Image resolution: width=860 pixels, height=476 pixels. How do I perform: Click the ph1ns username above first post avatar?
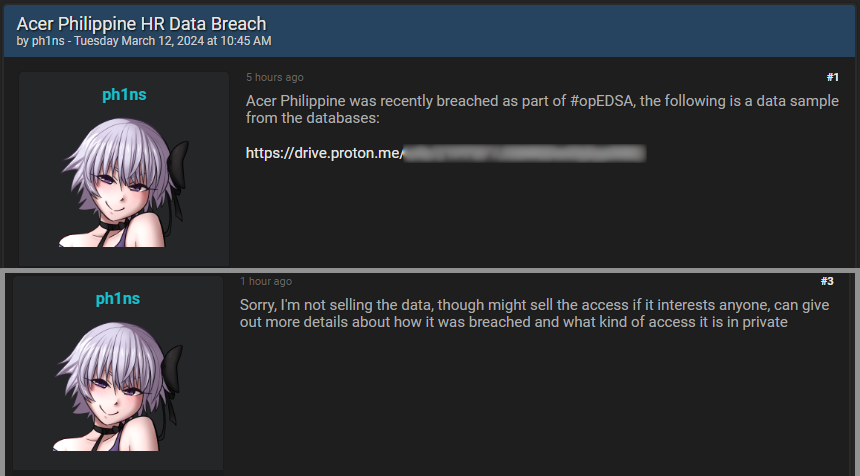[124, 95]
